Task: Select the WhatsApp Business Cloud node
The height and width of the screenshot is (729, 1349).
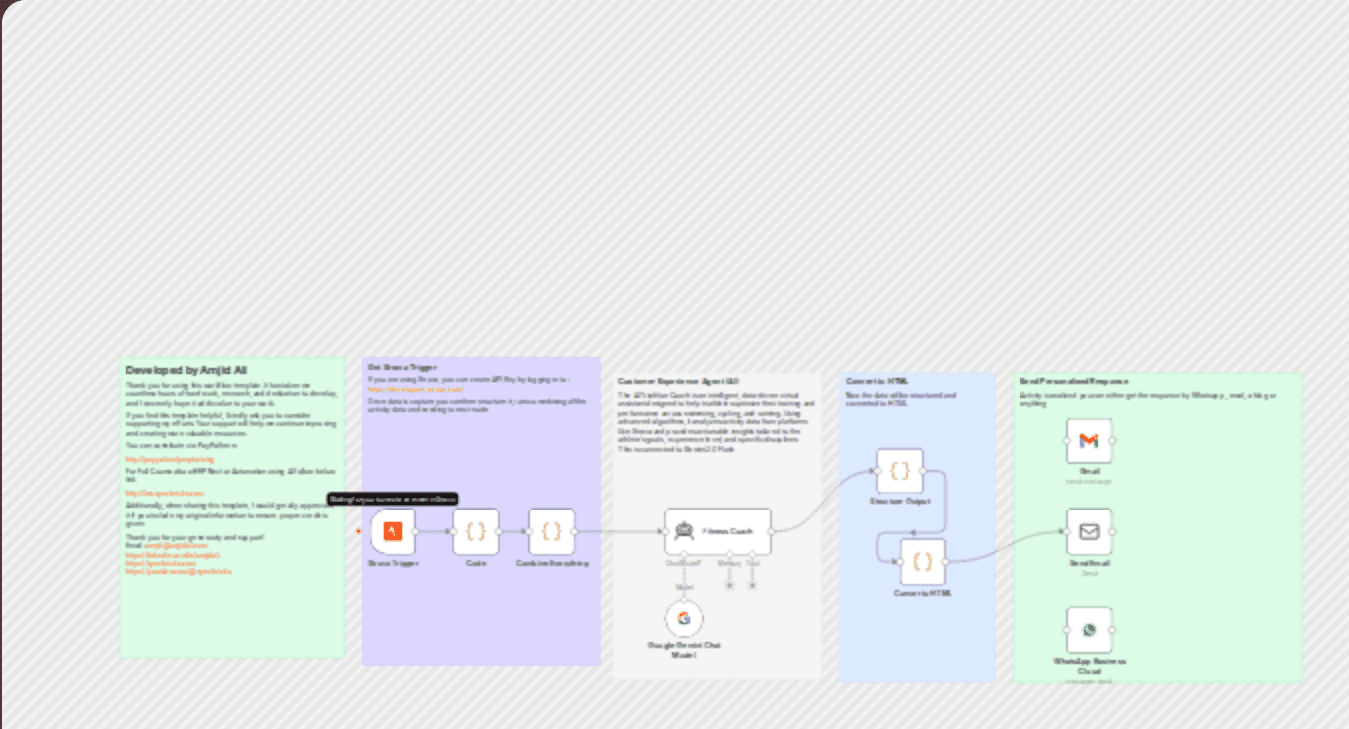Action: (1089, 630)
